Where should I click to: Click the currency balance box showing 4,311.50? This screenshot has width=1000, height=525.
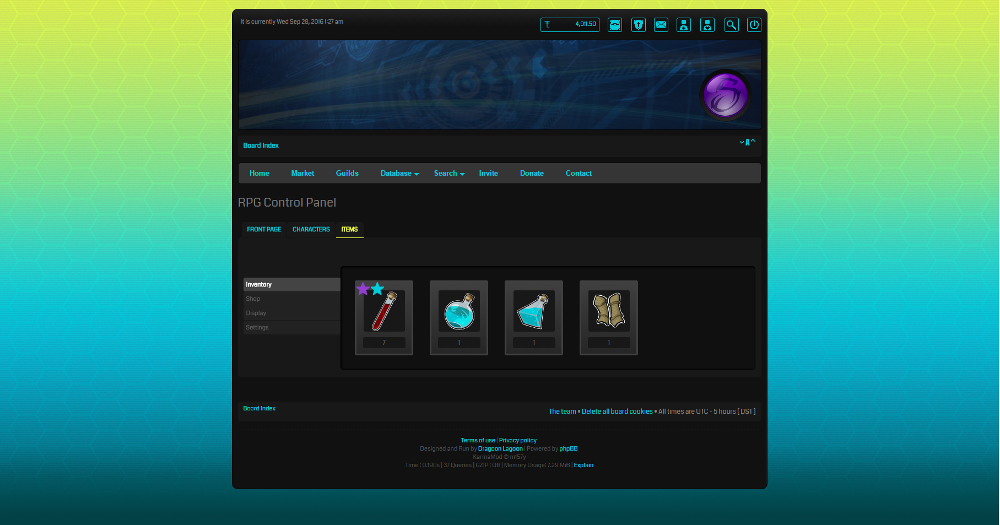point(570,24)
